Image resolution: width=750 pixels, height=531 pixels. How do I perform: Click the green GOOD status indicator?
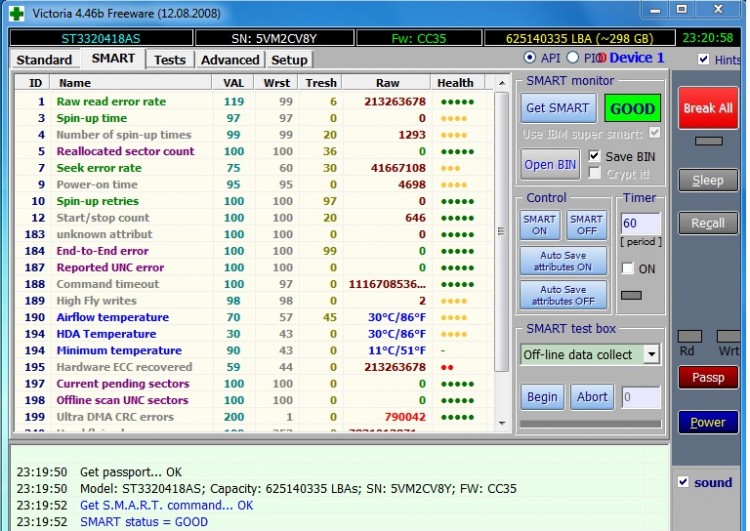[x=632, y=109]
